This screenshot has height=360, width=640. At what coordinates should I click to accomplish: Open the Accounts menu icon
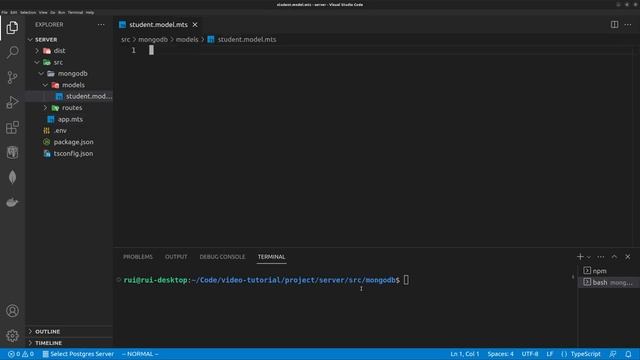[12, 311]
